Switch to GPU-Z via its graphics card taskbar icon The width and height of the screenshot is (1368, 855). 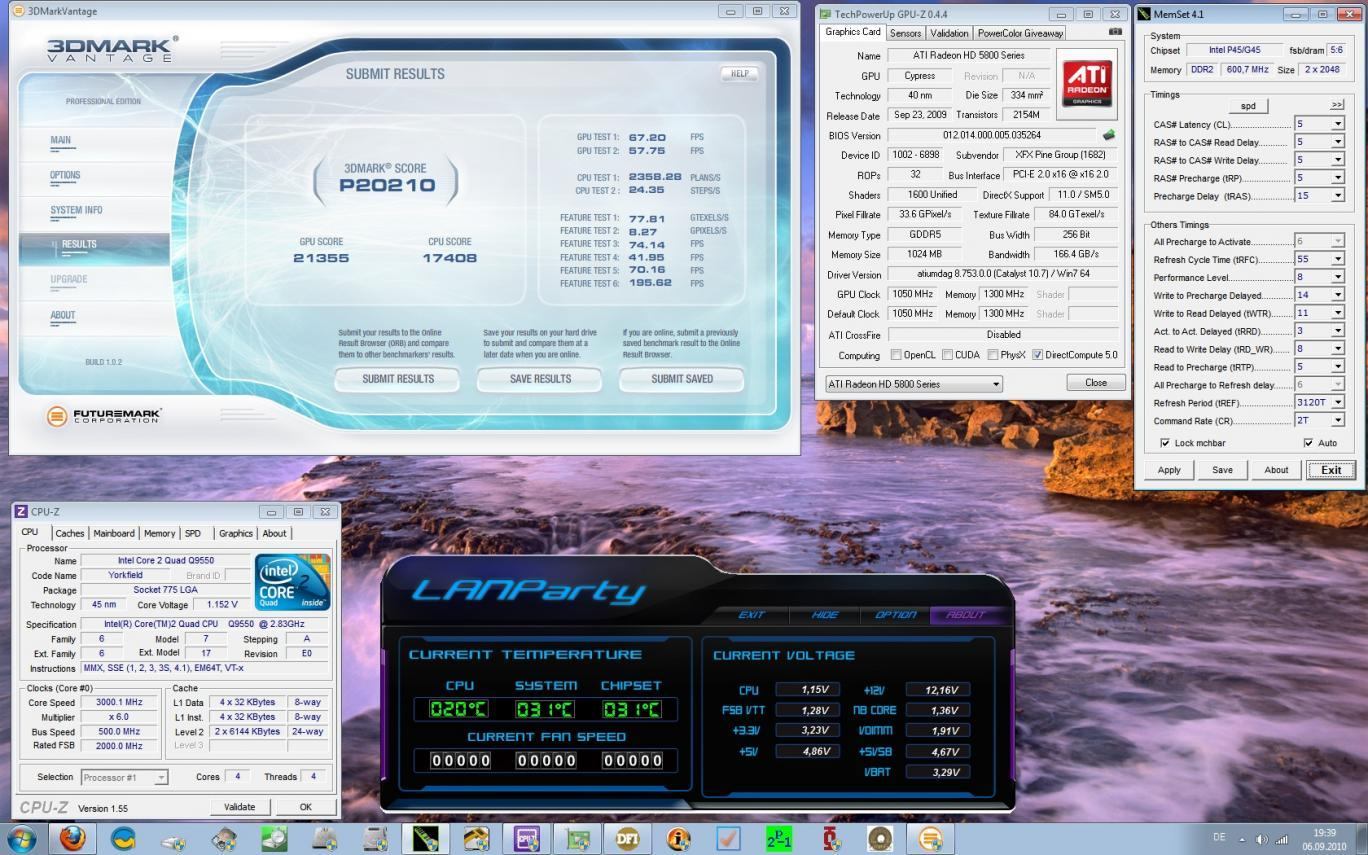click(x=577, y=838)
